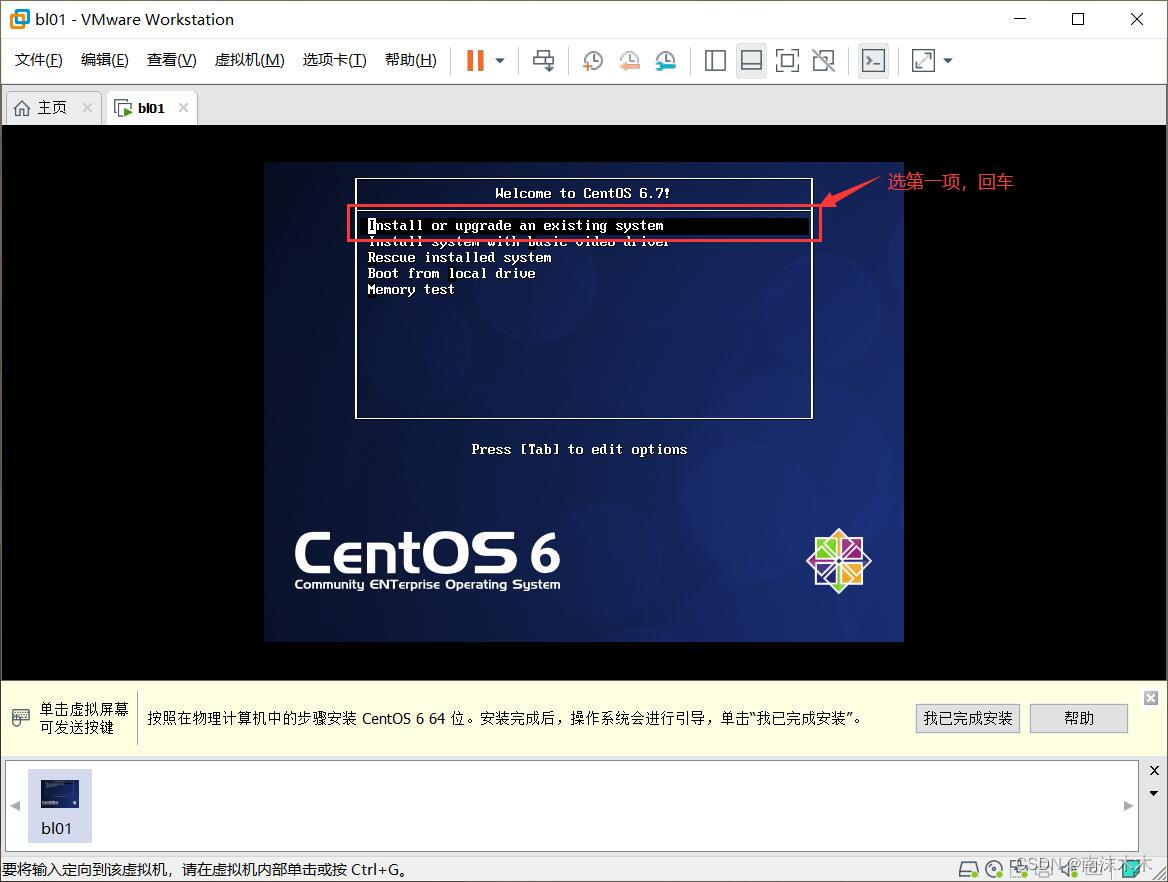Screen dimensions: 1168x882
Task: Open the snapshot manager icon
Action: pyautogui.click(x=666, y=60)
